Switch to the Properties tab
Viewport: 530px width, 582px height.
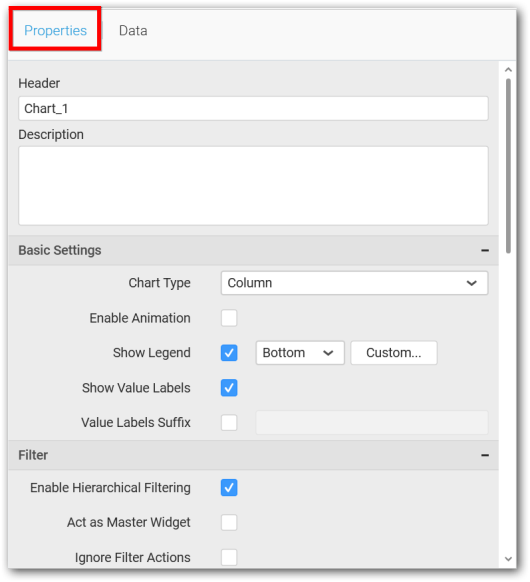coord(55,30)
